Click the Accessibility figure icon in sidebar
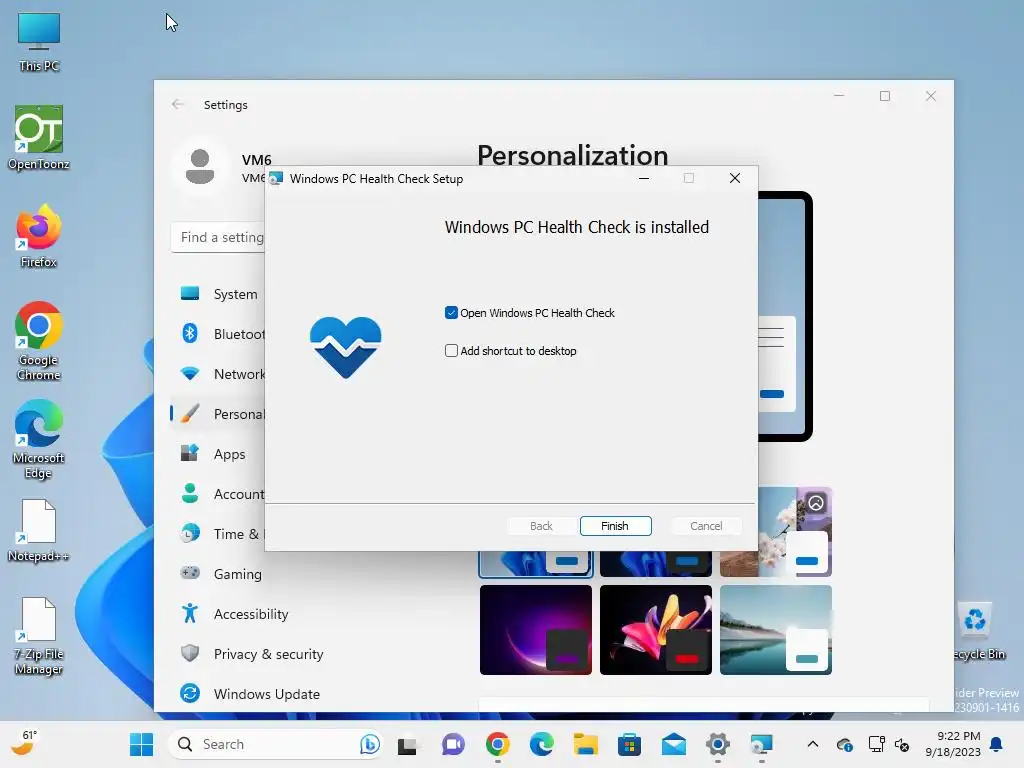Screen dimensions: 1024x768 coord(190,613)
